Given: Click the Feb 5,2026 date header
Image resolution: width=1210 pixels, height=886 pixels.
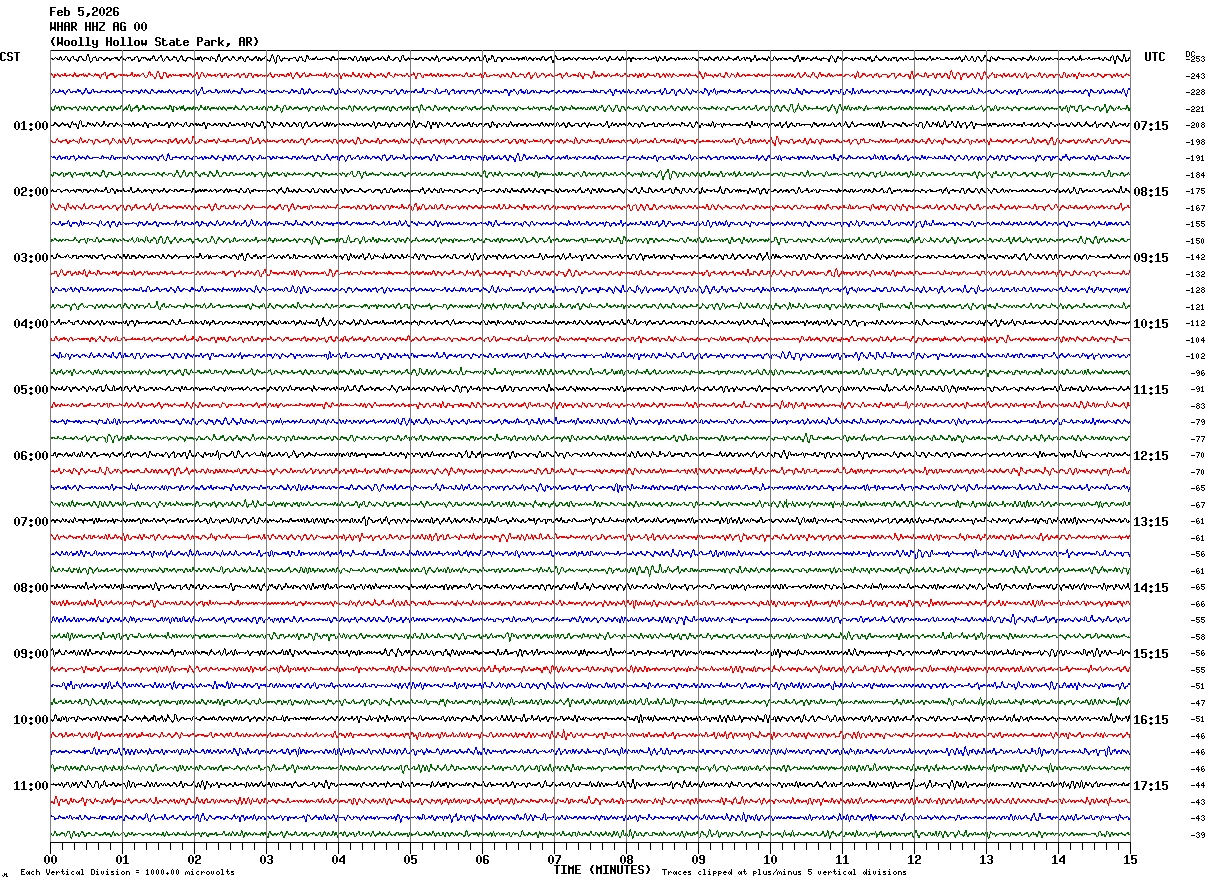Looking at the screenshot, I should pyautogui.click(x=84, y=12).
